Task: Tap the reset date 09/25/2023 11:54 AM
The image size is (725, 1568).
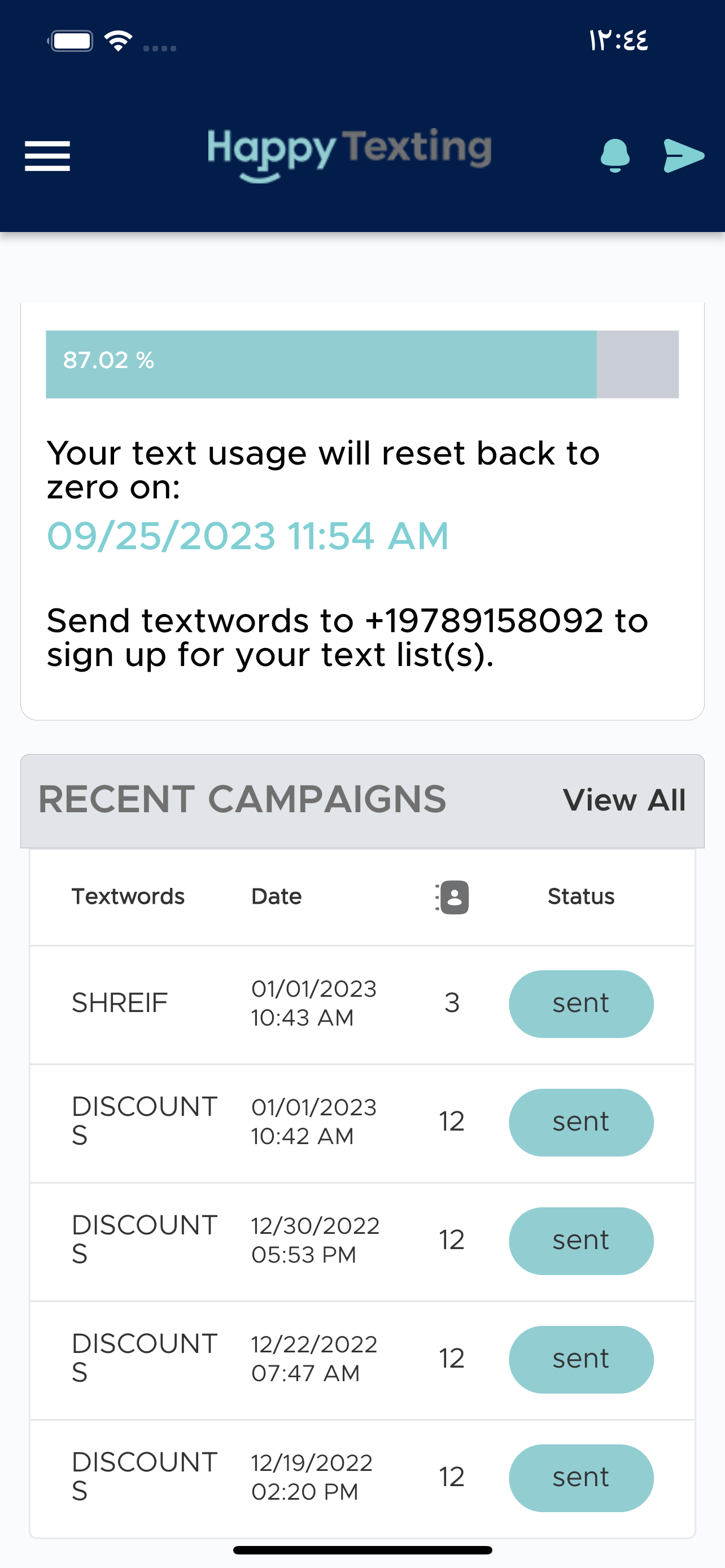Action: [x=248, y=536]
